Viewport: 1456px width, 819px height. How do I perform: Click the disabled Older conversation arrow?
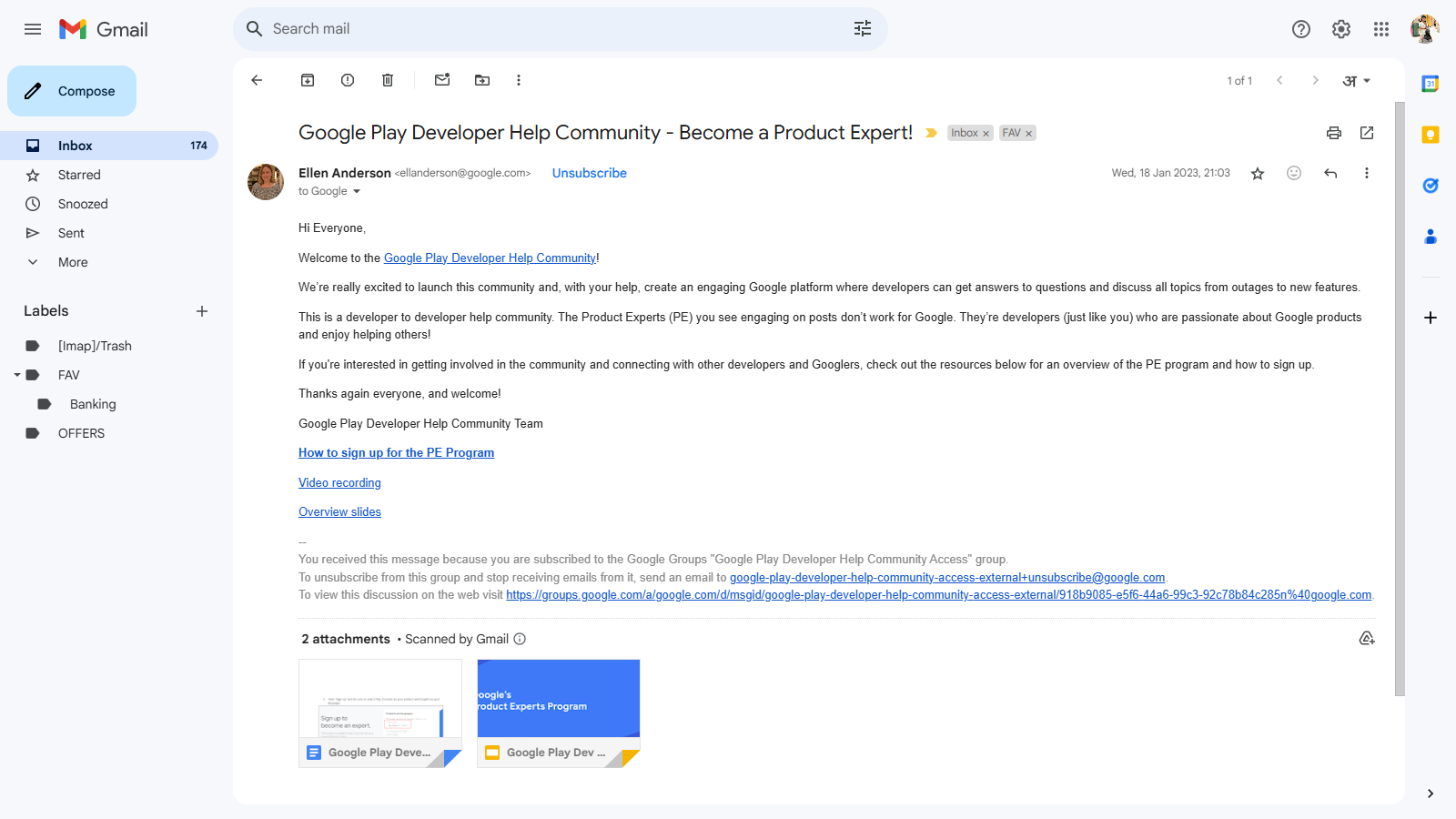point(1315,80)
